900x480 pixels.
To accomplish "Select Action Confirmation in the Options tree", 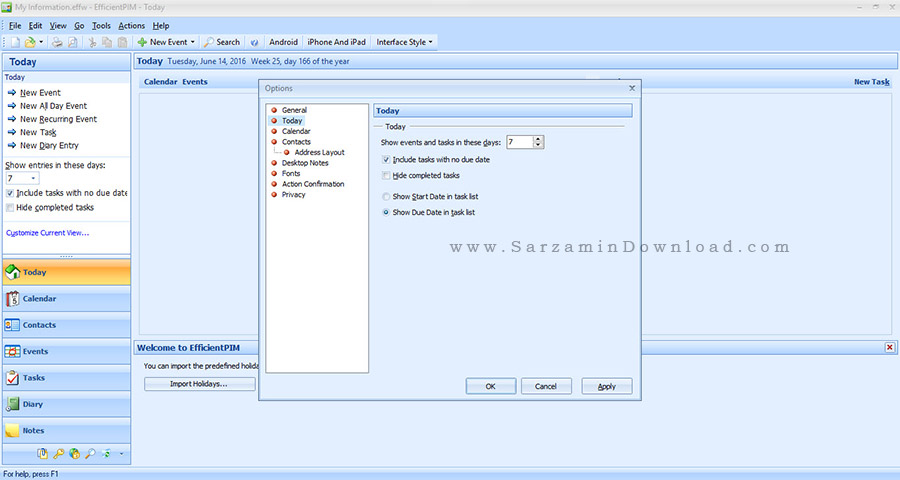I will click(313, 184).
